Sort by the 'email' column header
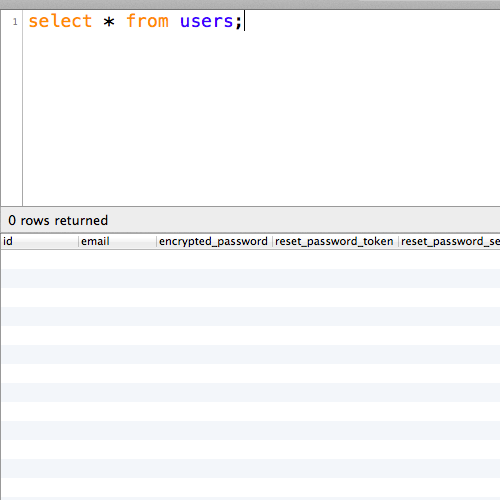 (x=117, y=241)
